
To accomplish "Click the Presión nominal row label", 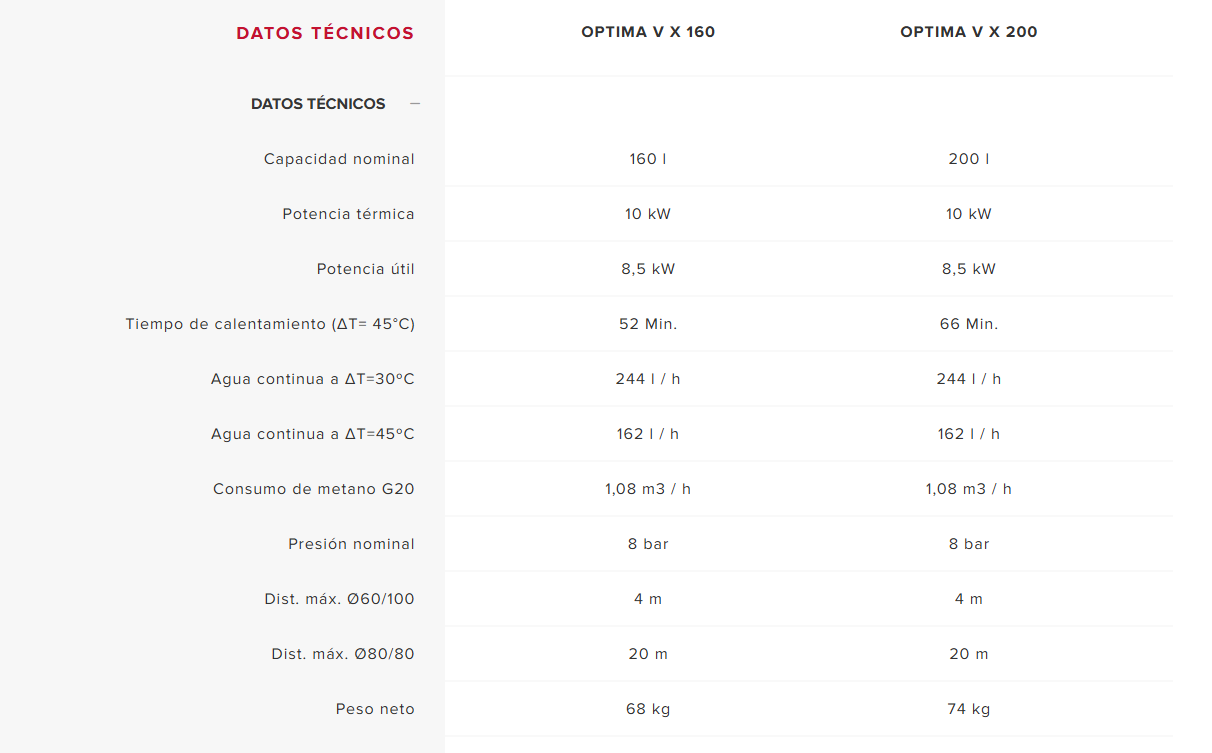I will (x=351, y=544).
